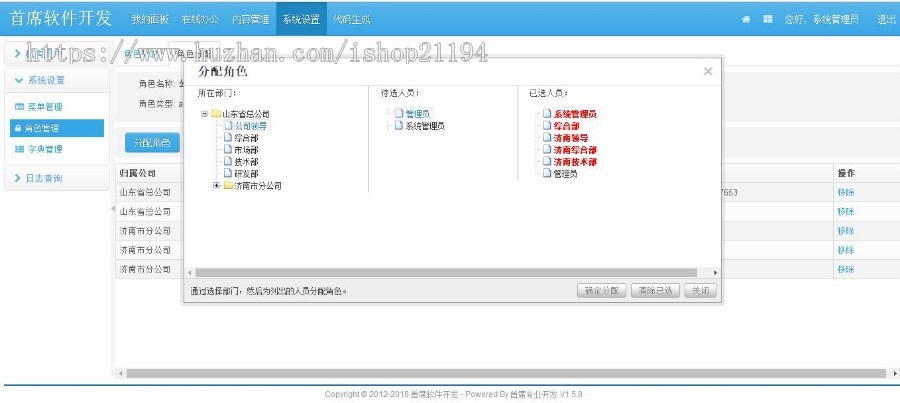The image size is (900, 403).
Task: Click the grid icon next to the home icon
Action: [767, 19]
